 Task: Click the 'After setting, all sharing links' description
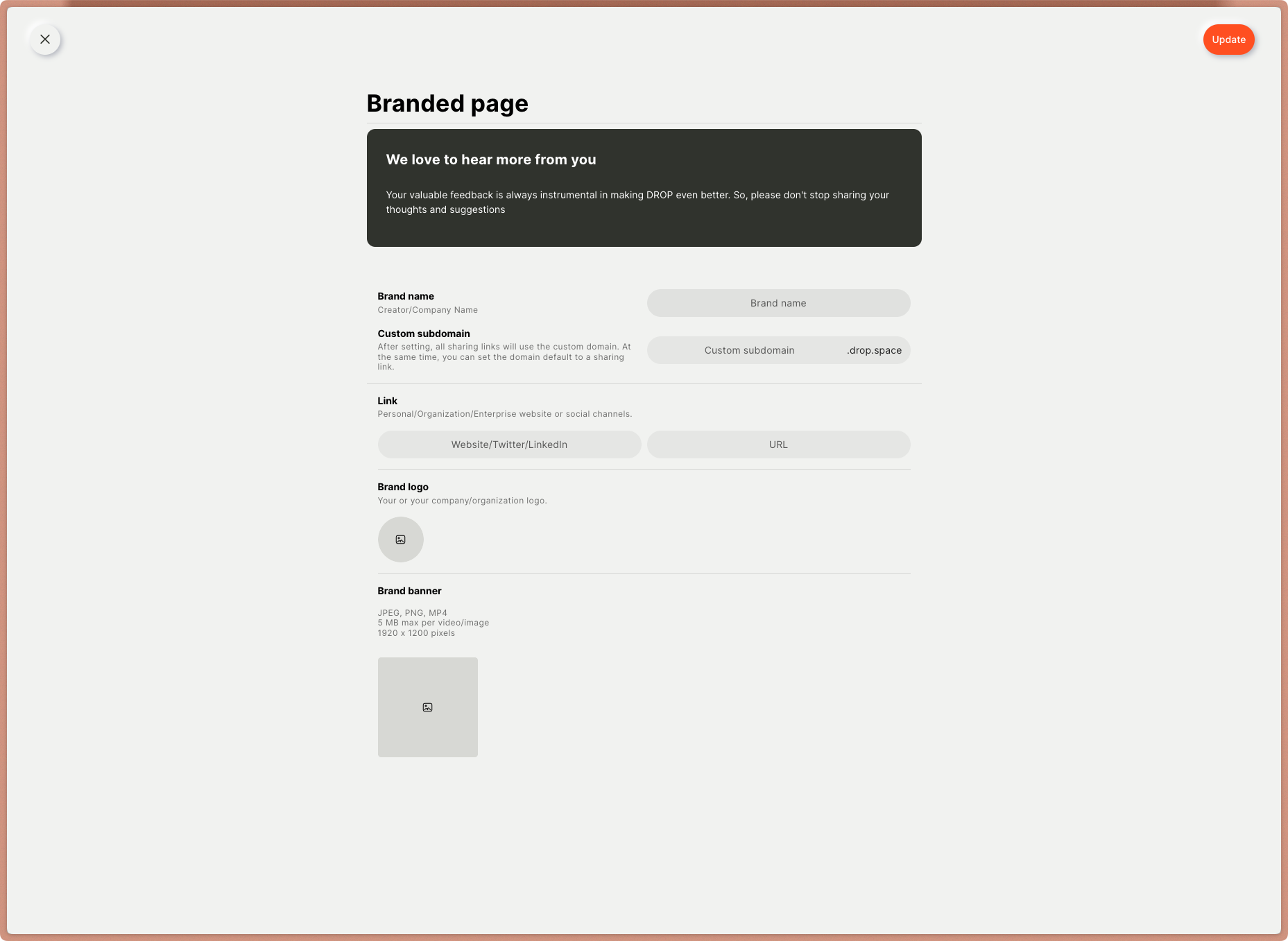[504, 357]
